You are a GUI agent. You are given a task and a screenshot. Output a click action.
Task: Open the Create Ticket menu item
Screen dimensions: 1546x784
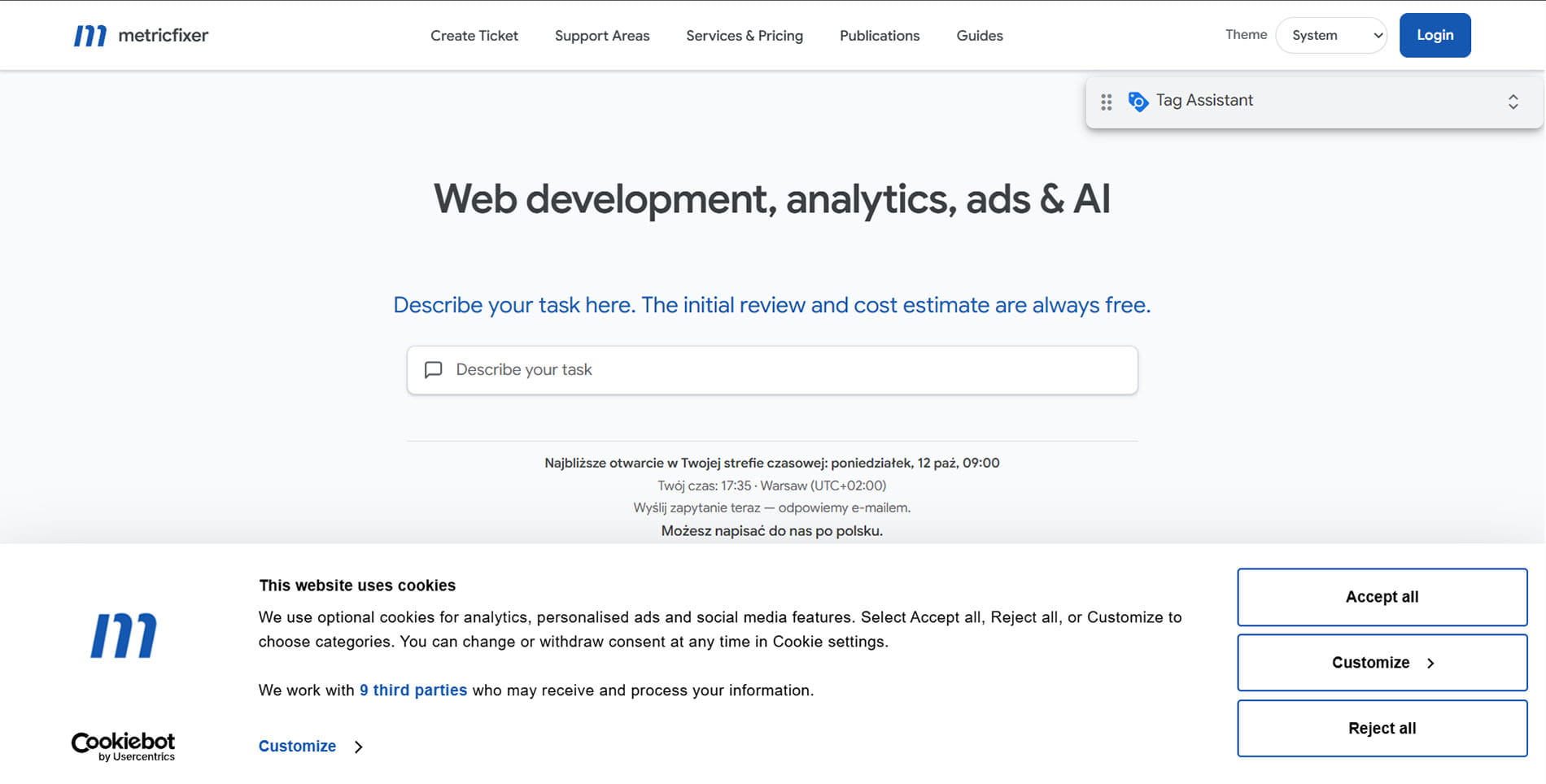point(474,36)
